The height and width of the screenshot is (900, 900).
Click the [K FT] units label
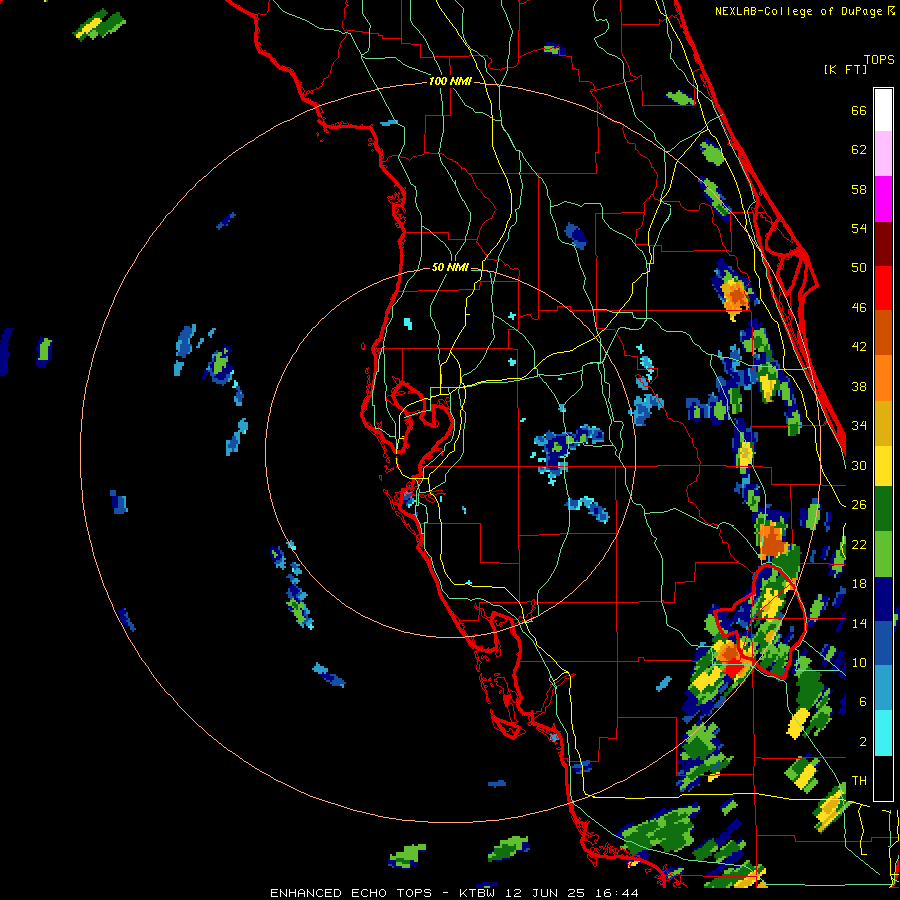click(845, 69)
